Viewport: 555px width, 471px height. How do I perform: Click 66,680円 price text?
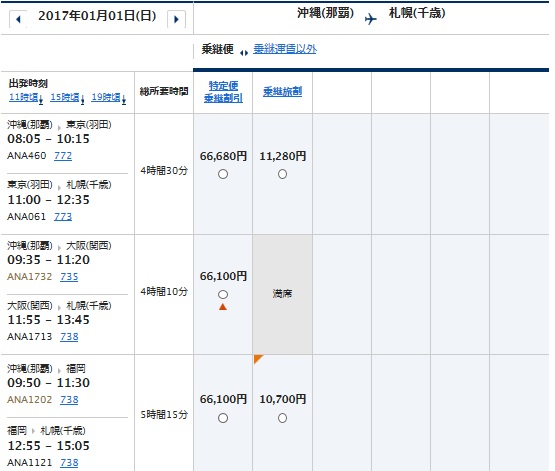[223, 156]
